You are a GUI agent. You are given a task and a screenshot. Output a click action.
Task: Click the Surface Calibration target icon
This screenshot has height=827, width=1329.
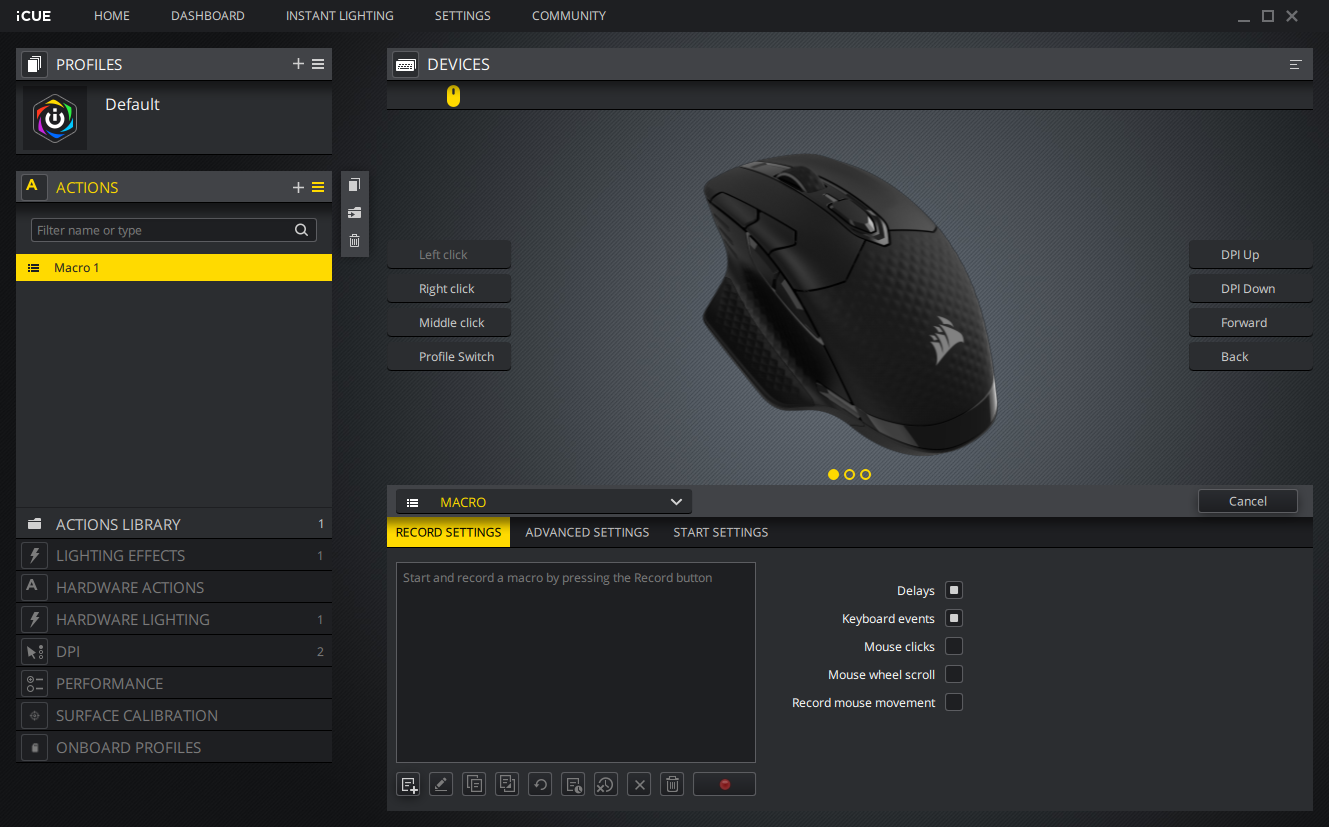pos(34,715)
